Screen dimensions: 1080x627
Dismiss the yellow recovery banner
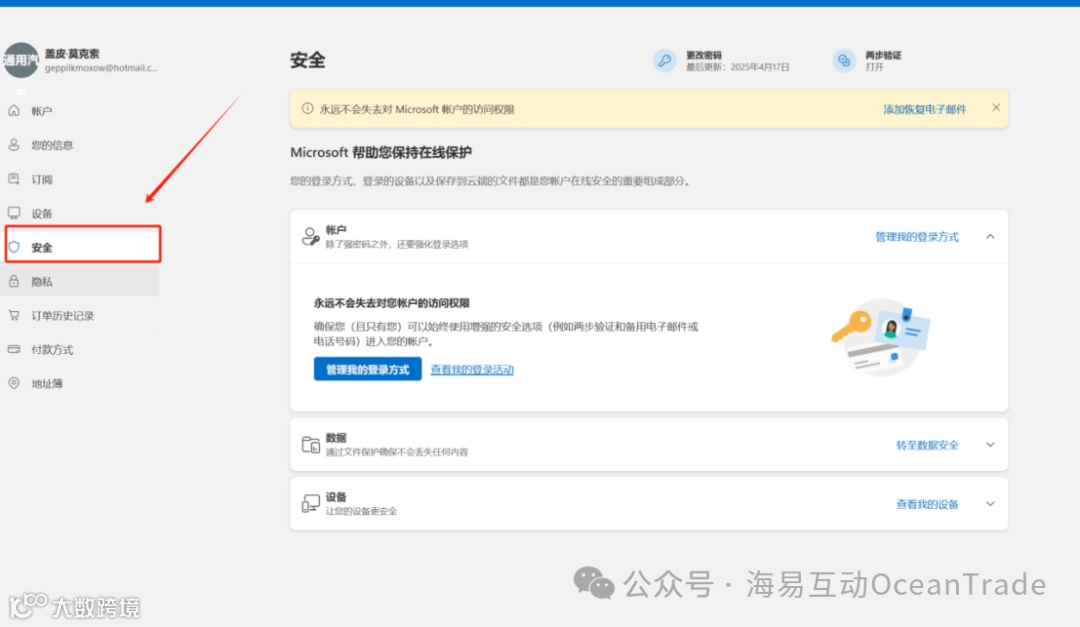point(996,107)
